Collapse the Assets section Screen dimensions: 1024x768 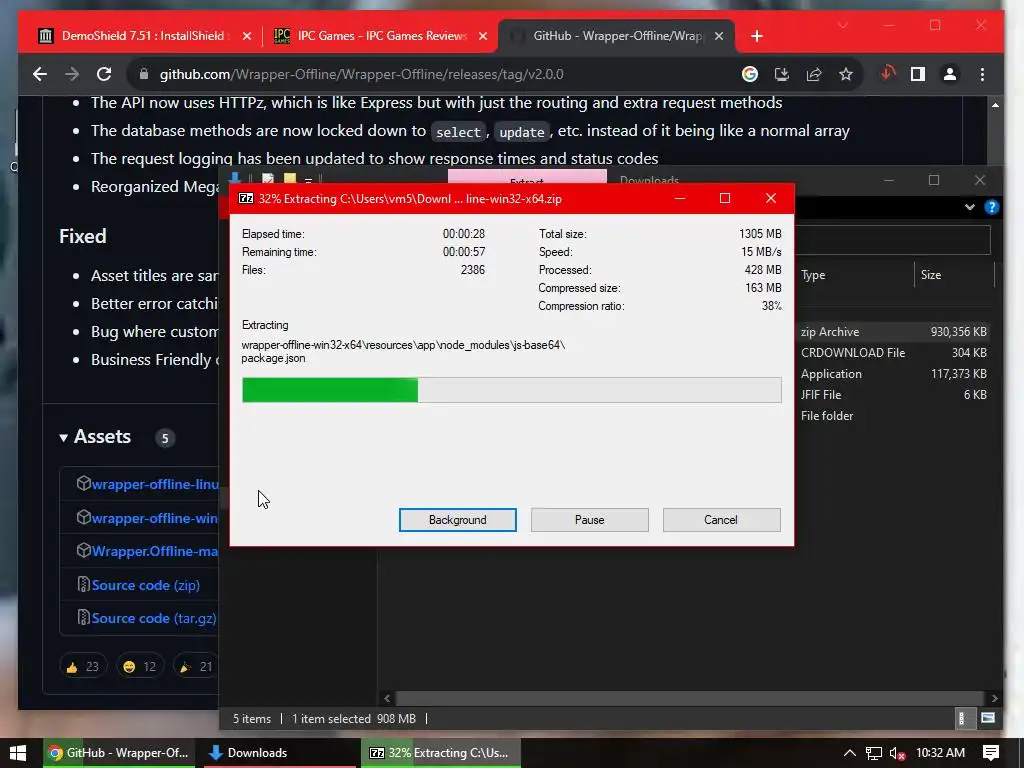point(95,437)
